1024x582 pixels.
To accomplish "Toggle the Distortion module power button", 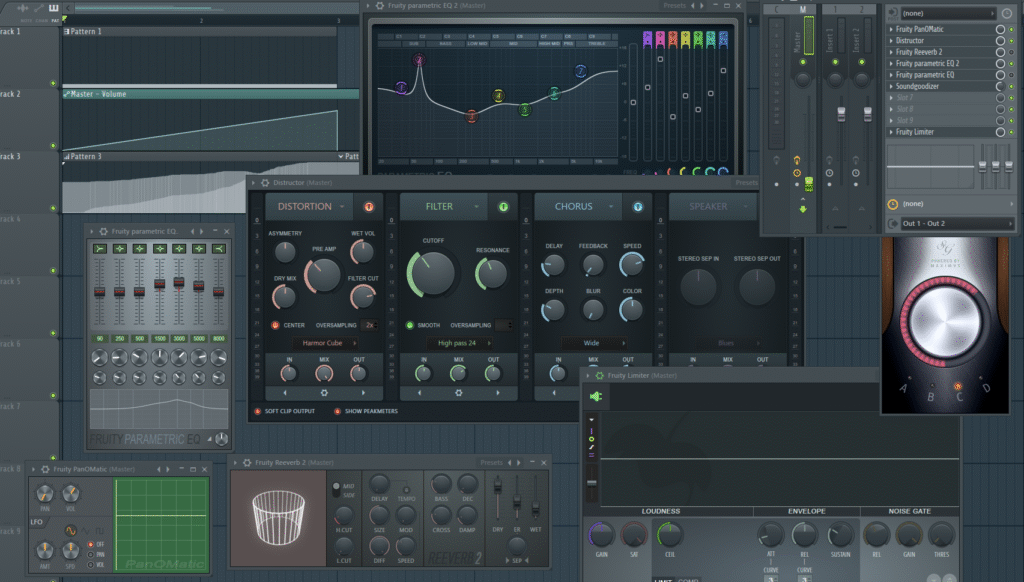I will pyautogui.click(x=368, y=207).
